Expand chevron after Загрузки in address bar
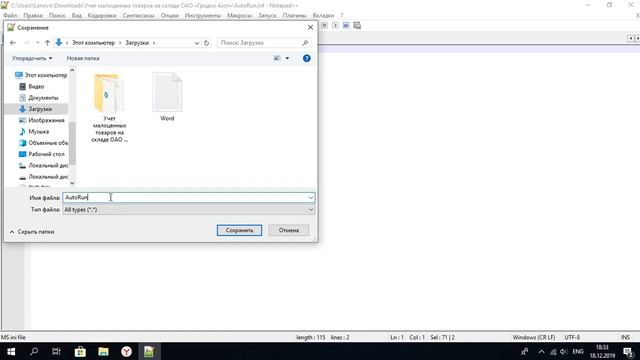This screenshot has height=360, width=640. tap(154, 42)
